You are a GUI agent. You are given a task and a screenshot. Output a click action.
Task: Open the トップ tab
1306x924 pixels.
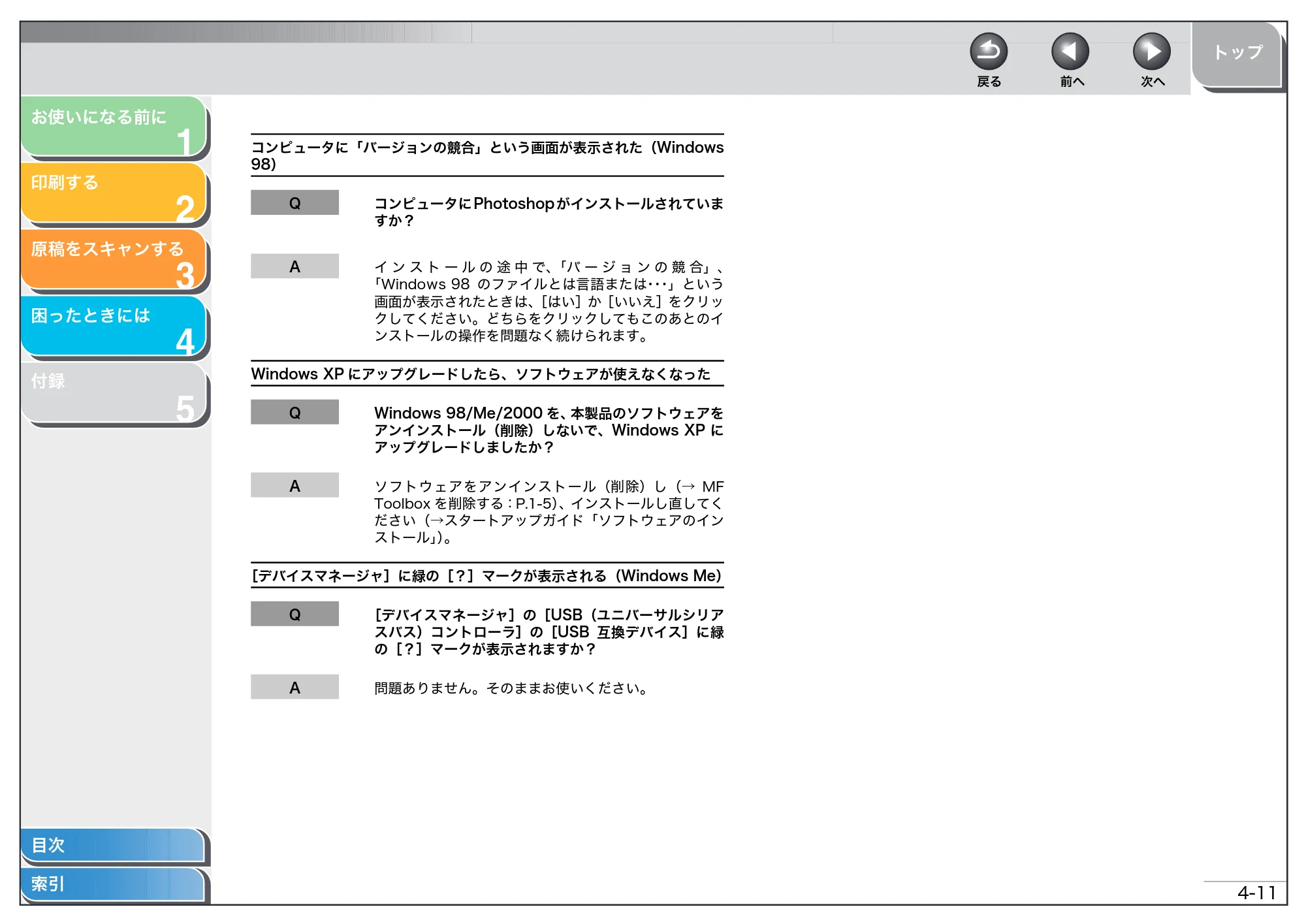(1237, 54)
